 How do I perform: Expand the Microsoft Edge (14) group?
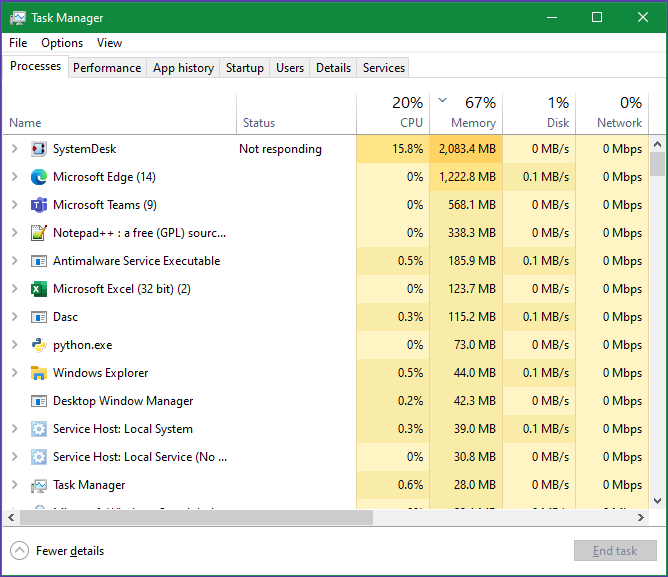click(x=14, y=177)
